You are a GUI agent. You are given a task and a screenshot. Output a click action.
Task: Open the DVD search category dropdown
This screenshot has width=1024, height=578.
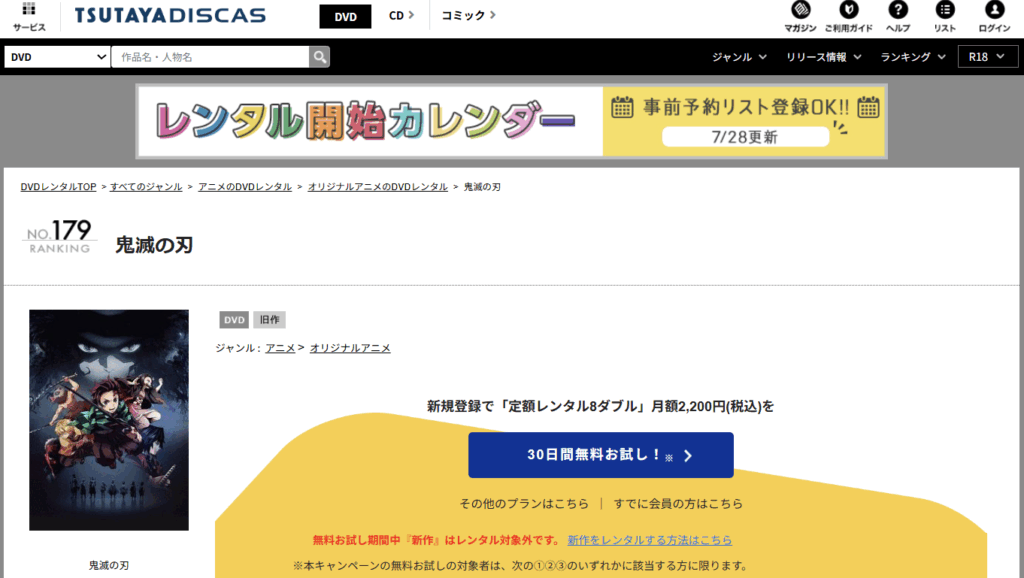[57, 57]
